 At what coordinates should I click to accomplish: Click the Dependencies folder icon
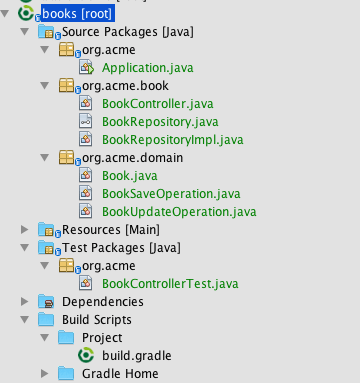point(46,301)
